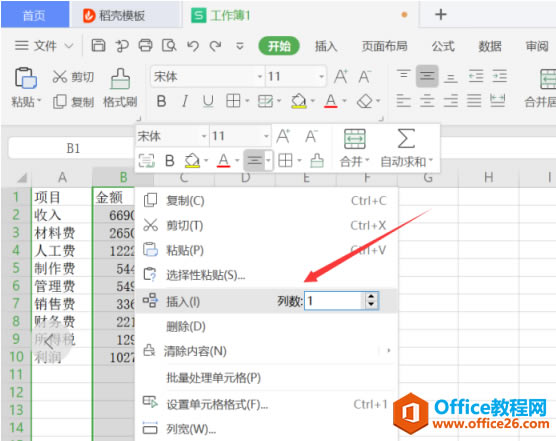Increase font size in the ribbon

(x=341, y=77)
